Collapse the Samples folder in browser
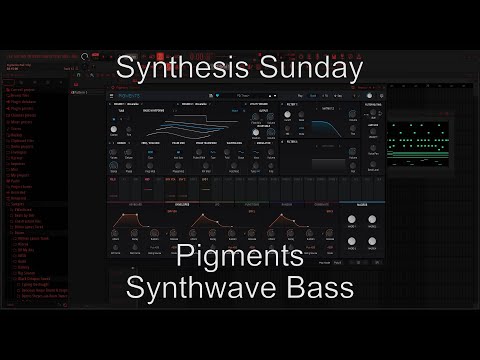480x360 pixels. (15, 204)
